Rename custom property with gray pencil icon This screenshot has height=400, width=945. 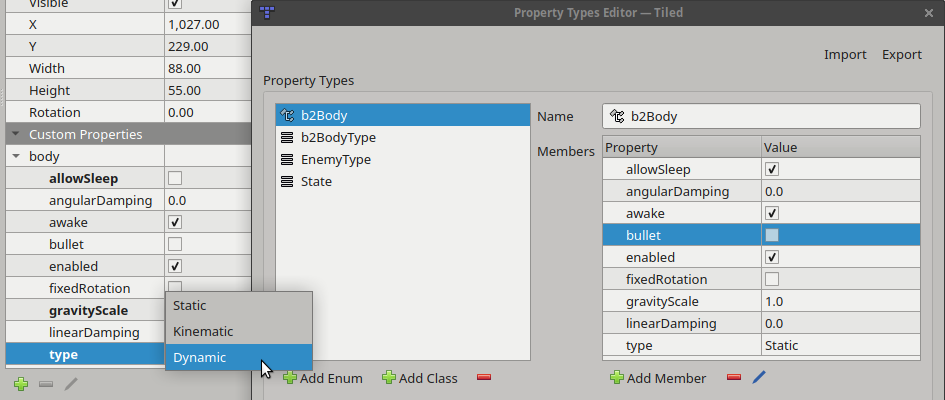click(71, 384)
